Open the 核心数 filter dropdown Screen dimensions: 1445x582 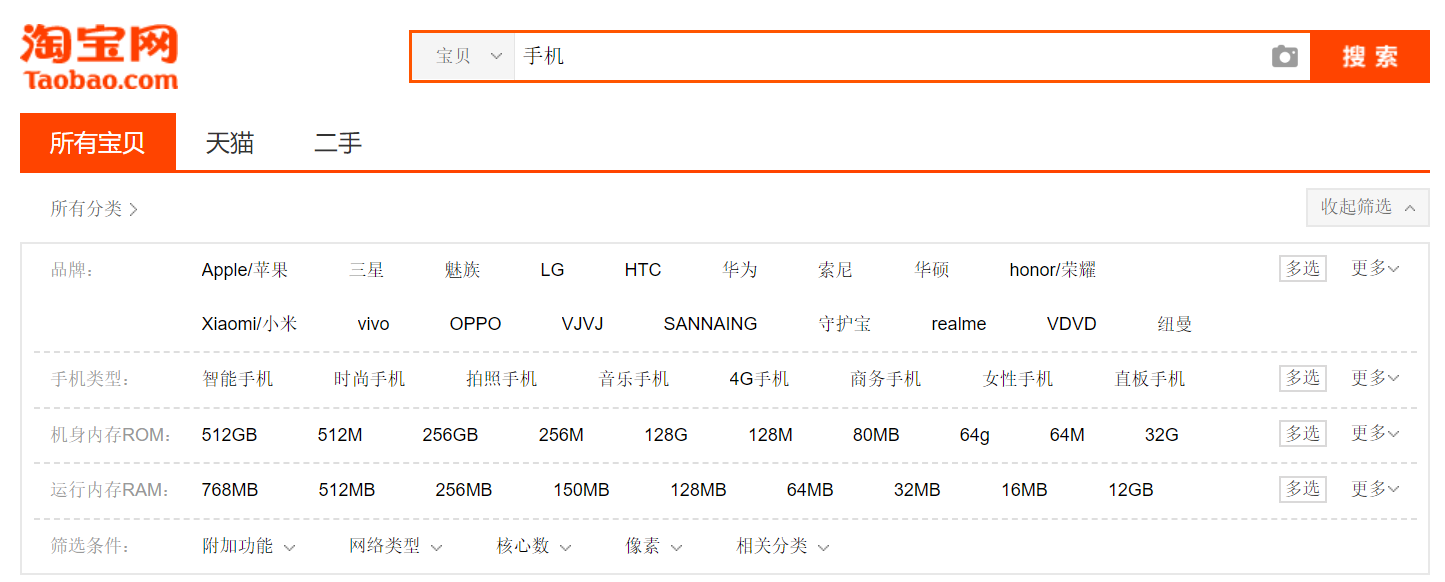point(534,546)
